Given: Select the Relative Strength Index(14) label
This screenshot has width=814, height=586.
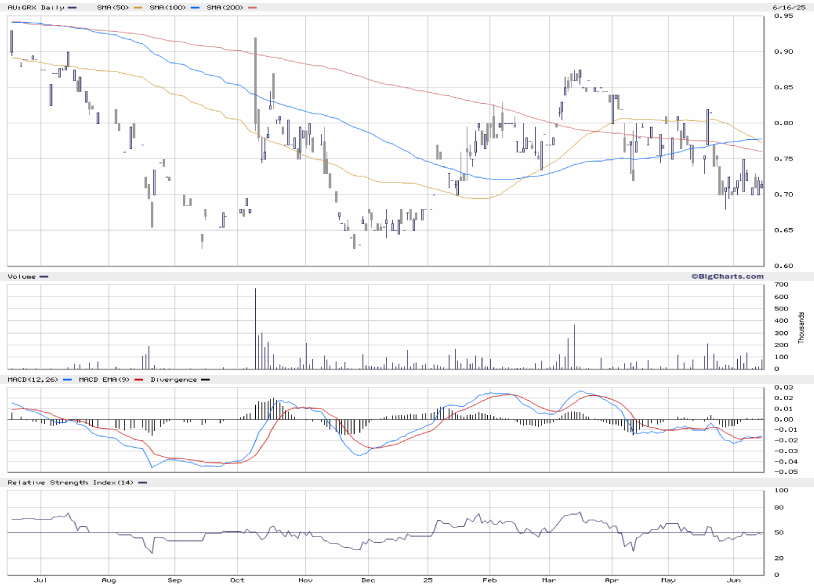Looking at the screenshot, I should [68, 483].
